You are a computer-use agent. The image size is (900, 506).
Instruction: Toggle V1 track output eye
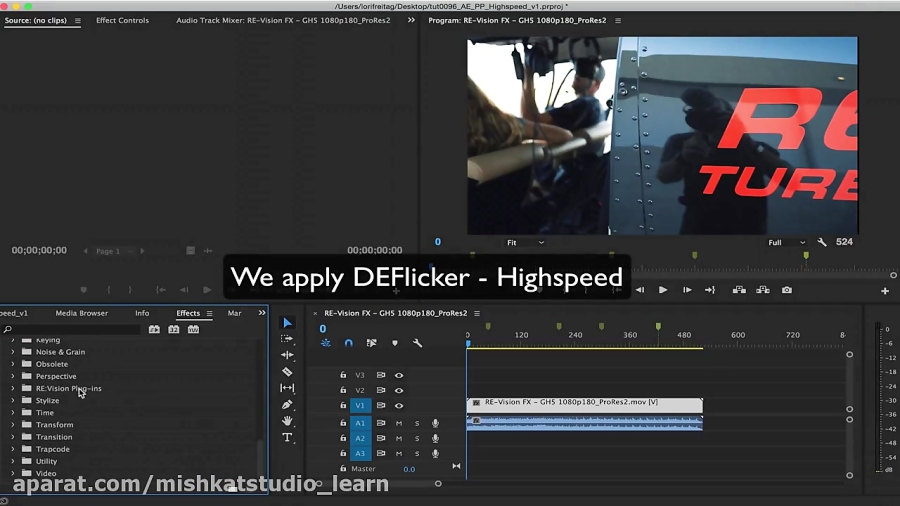[x=399, y=406]
